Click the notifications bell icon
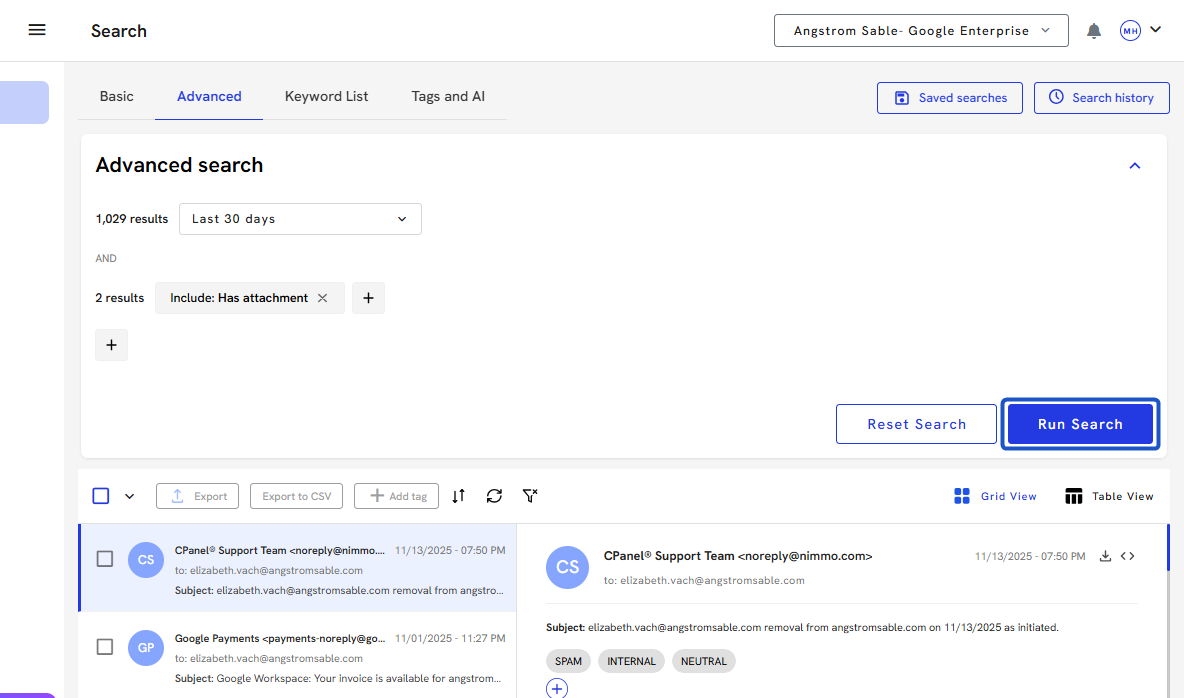1184x698 pixels. (x=1094, y=31)
